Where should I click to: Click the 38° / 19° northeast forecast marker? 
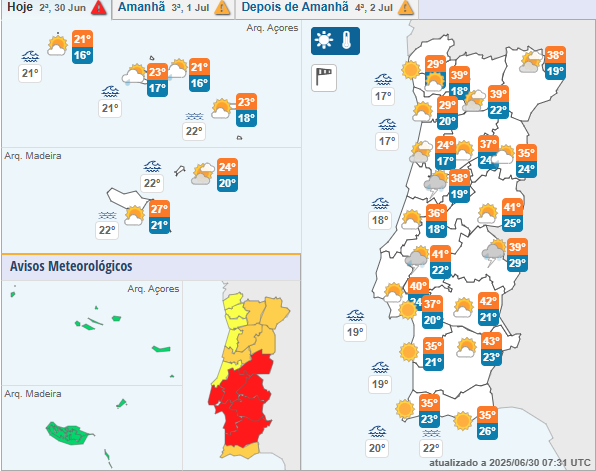pyautogui.click(x=555, y=63)
